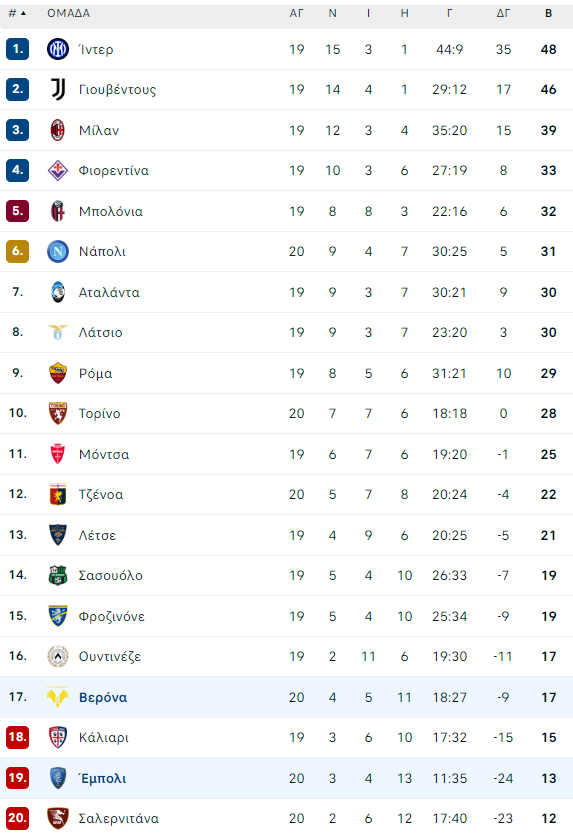The height and width of the screenshot is (837, 573).
Task: Sort by the ΟΜΑΔΑ column header
Action: tap(68, 13)
